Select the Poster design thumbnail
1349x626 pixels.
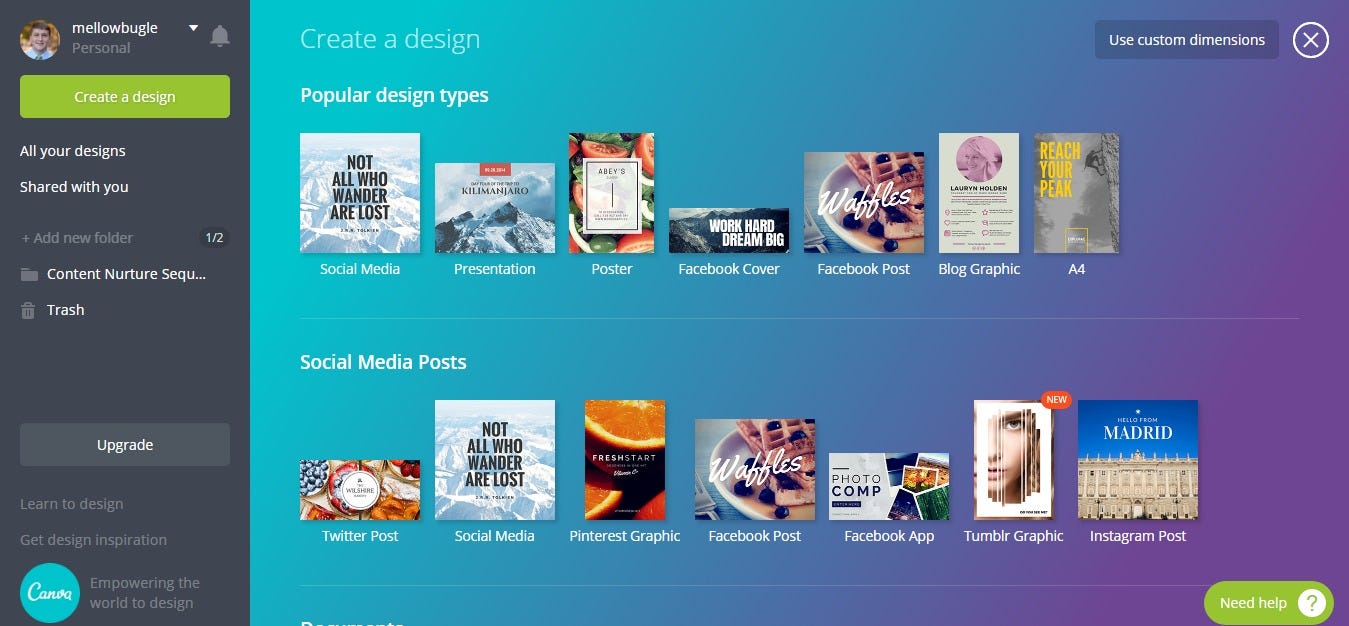point(612,193)
